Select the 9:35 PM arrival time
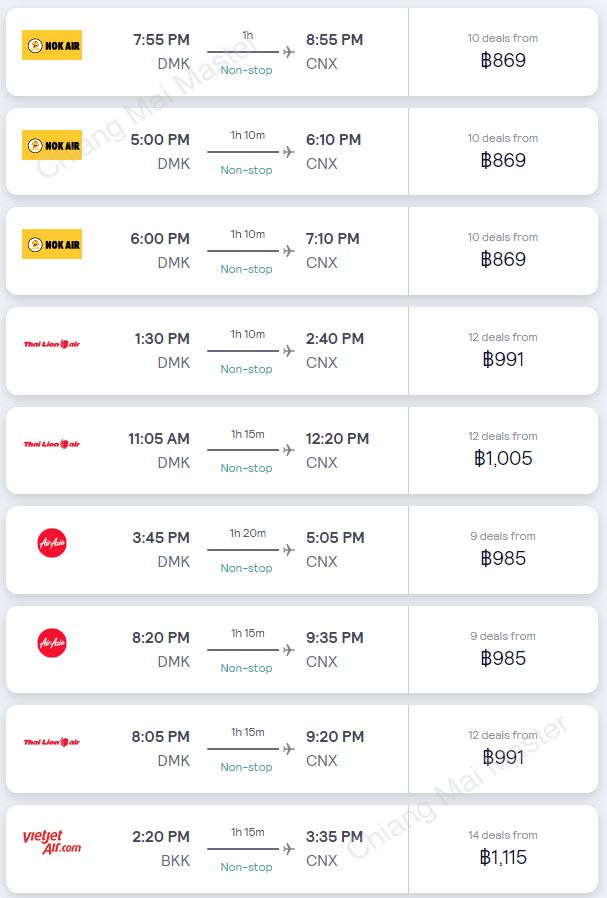The height and width of the screenshot is (898, 607). [334, 637]
